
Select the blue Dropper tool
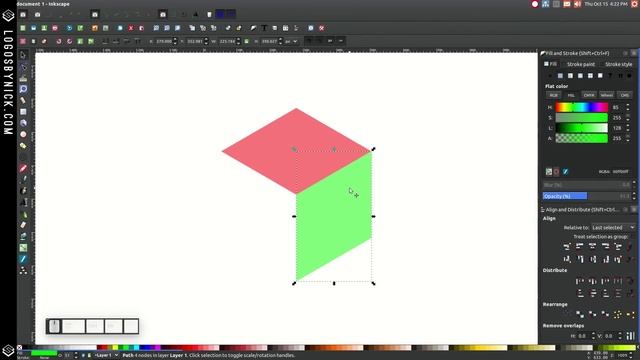click(x=23, y=259)
